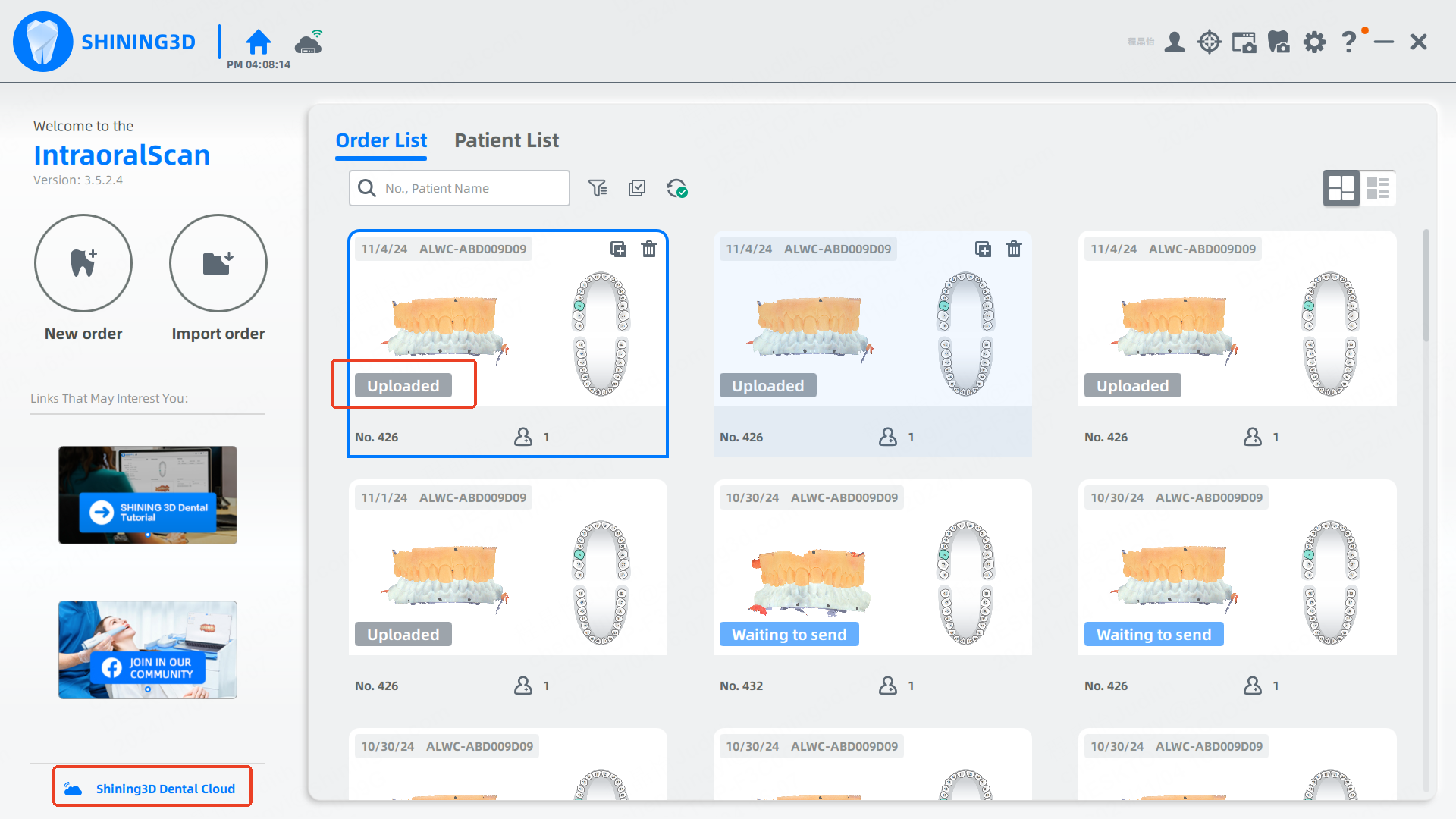Click the multi-select orders icon
This screenshot has height=819, width=1456.
pos(637,188)
